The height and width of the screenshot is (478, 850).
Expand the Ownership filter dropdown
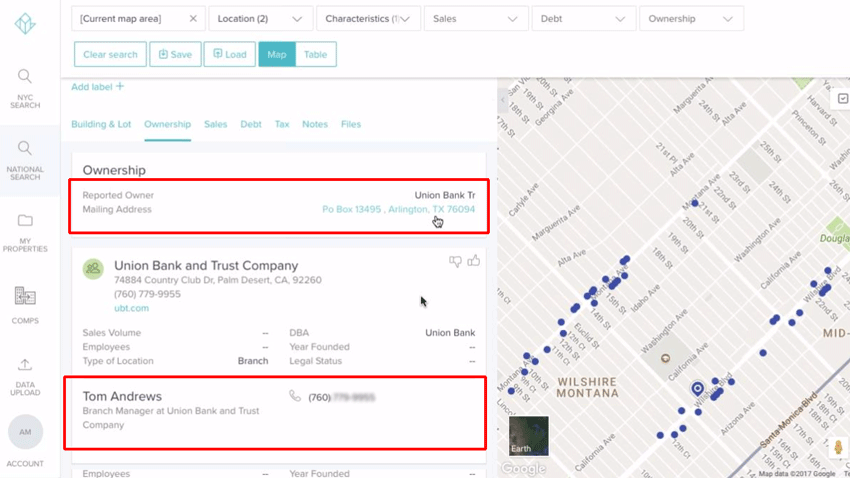pyautogui.click(x=691, y=18)
